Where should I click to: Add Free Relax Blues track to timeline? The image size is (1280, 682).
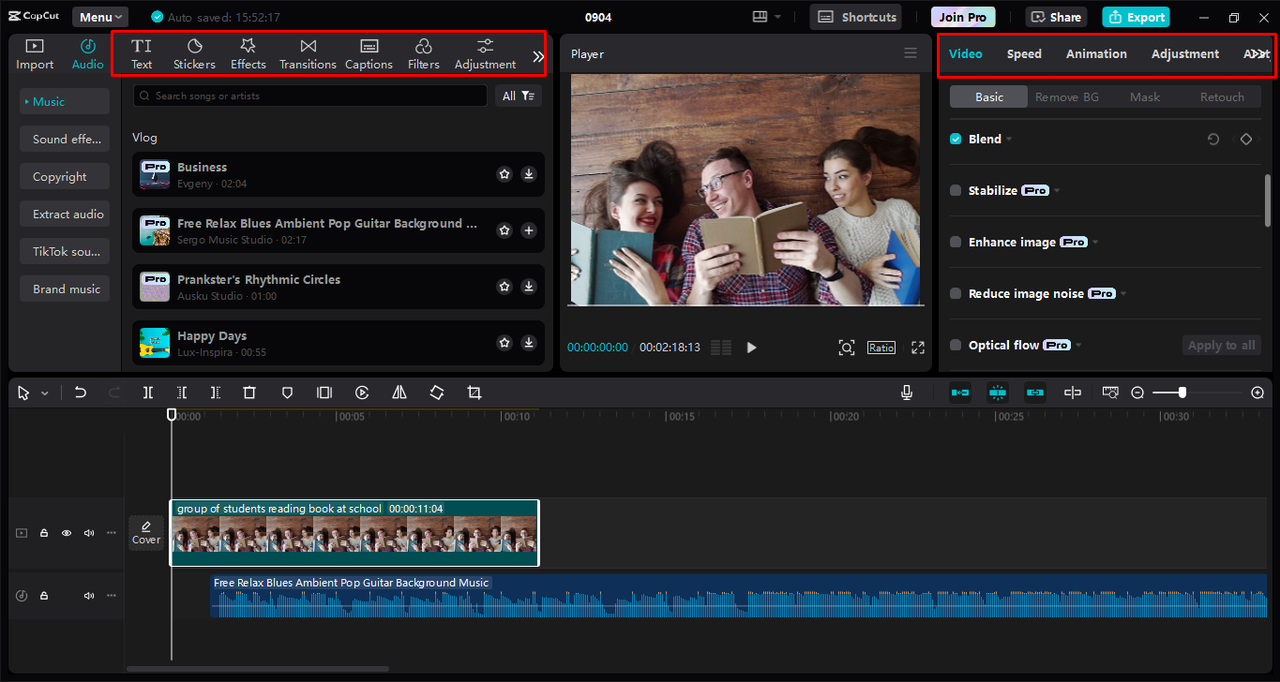(x=529, y=230)
